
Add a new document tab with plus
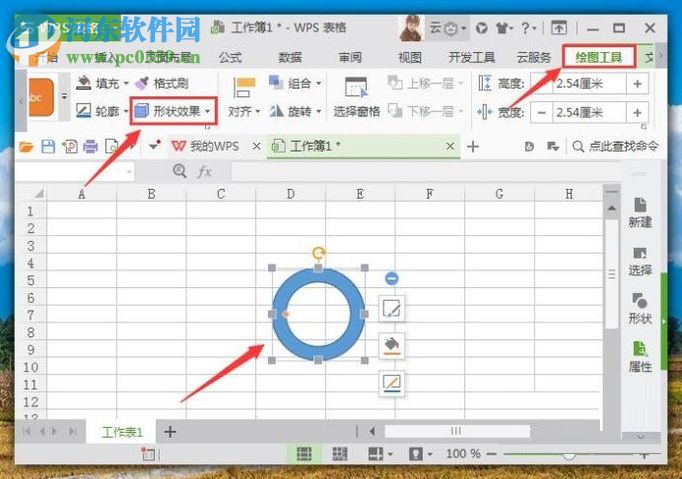pyautogui.click(x=473, y=147)
